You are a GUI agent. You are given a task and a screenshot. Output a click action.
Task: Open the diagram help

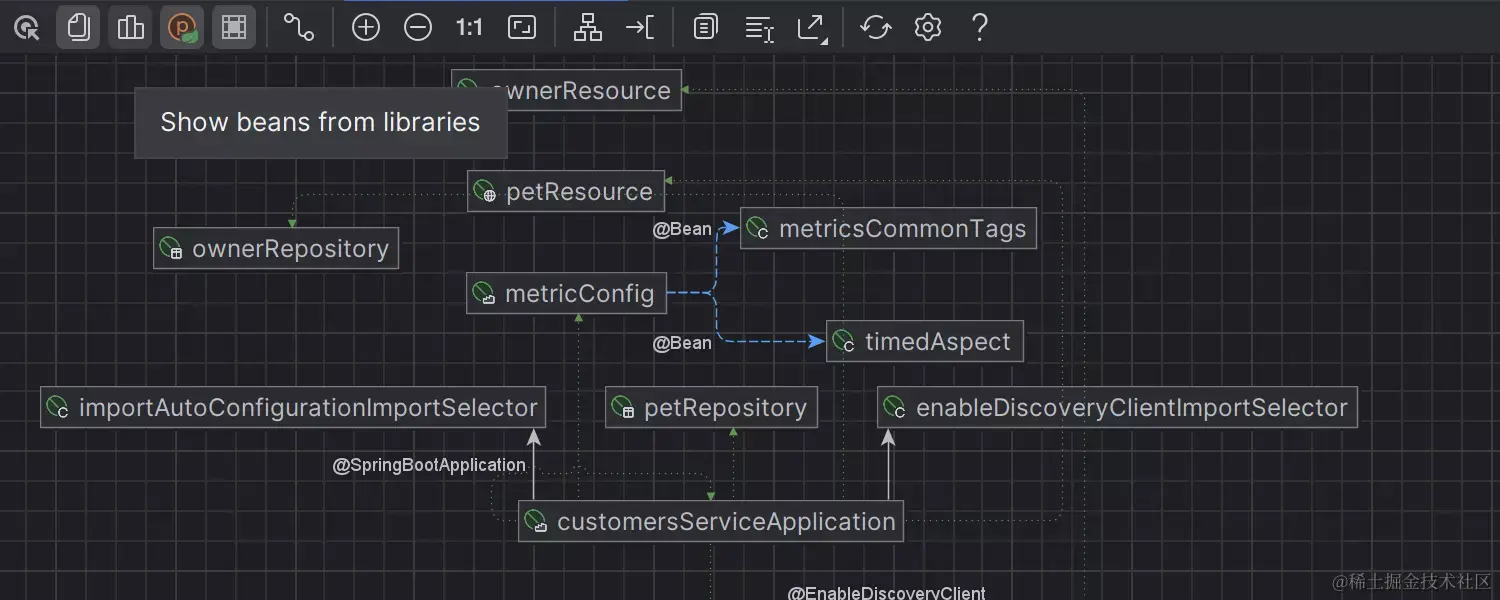979,27
